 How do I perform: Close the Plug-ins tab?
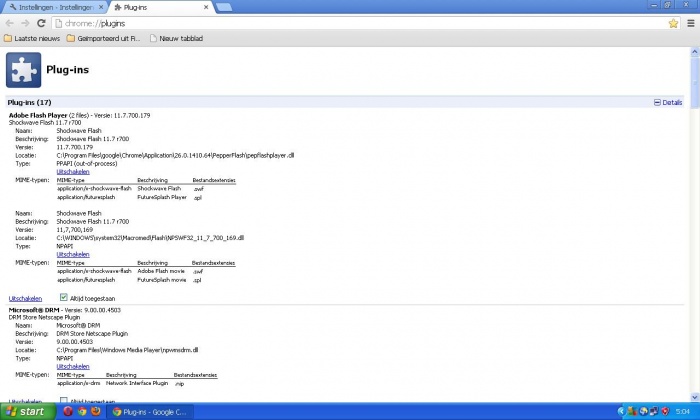click(206, 7)
